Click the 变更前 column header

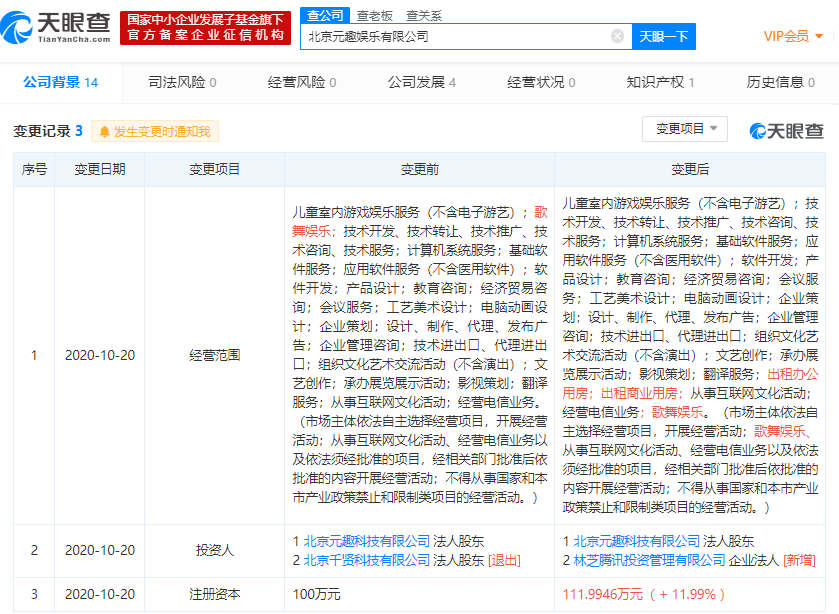[x=420, y=170]
